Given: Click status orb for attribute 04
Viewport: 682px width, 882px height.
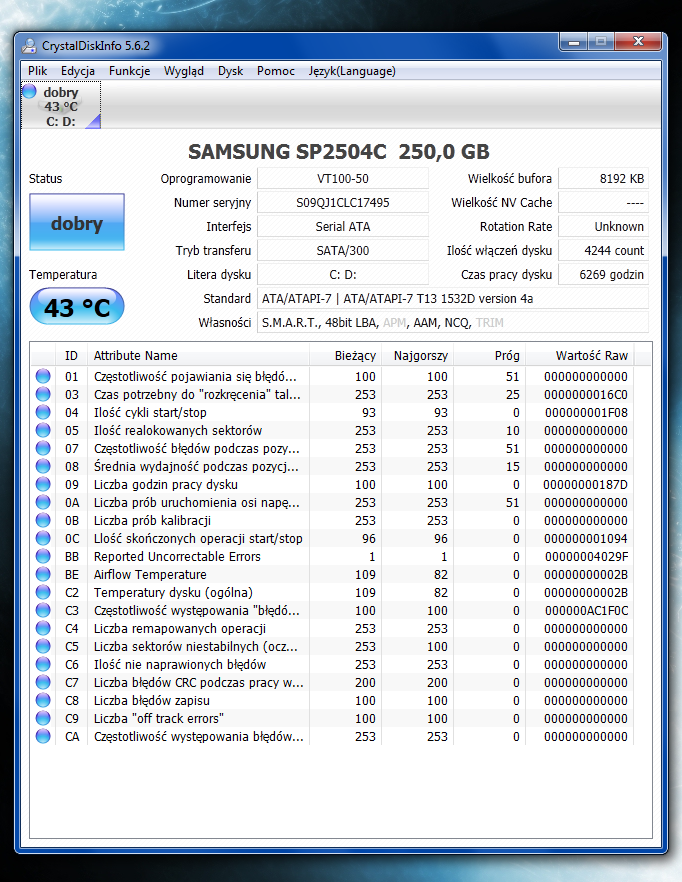Looking at the screenshot, I should point(43,412).
